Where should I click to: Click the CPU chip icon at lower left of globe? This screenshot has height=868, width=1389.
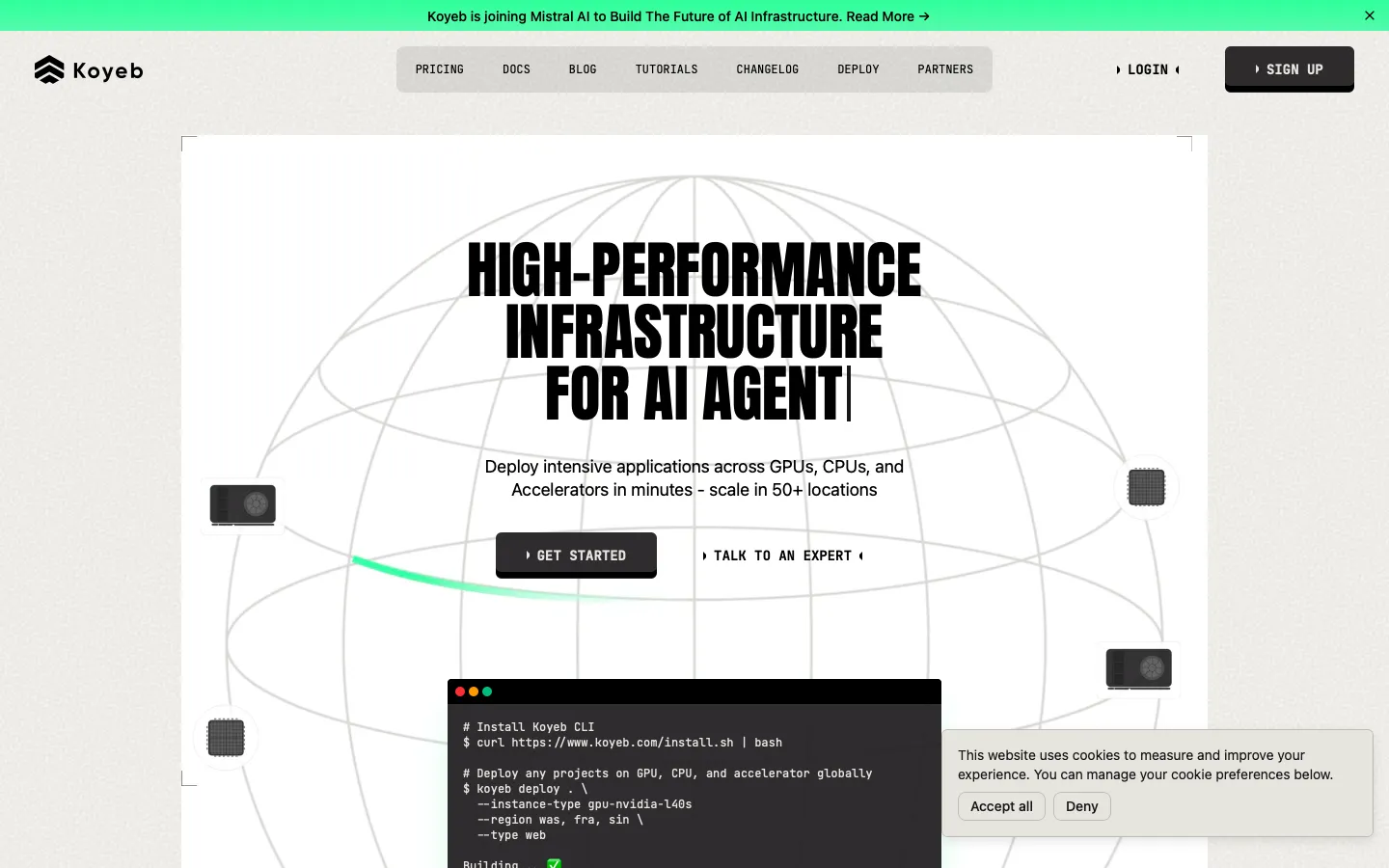pos(226,738)
